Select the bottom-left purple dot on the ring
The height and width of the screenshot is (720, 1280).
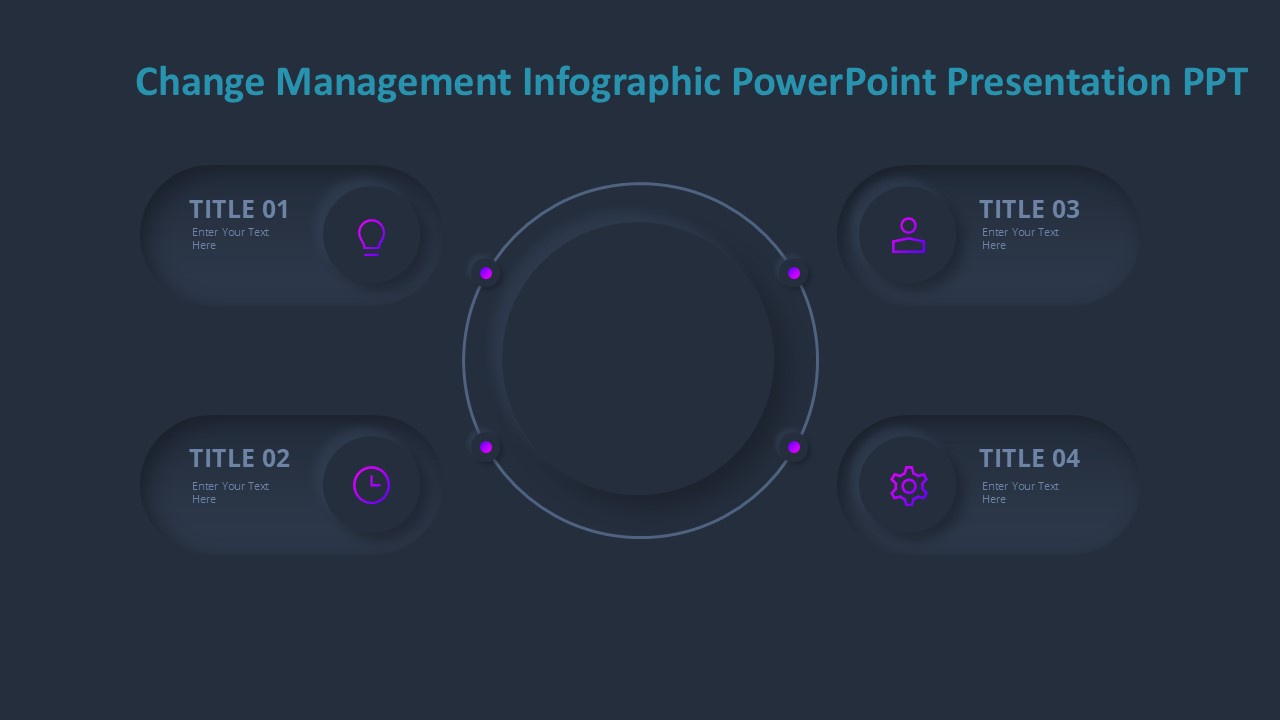(x=486, y=447)
